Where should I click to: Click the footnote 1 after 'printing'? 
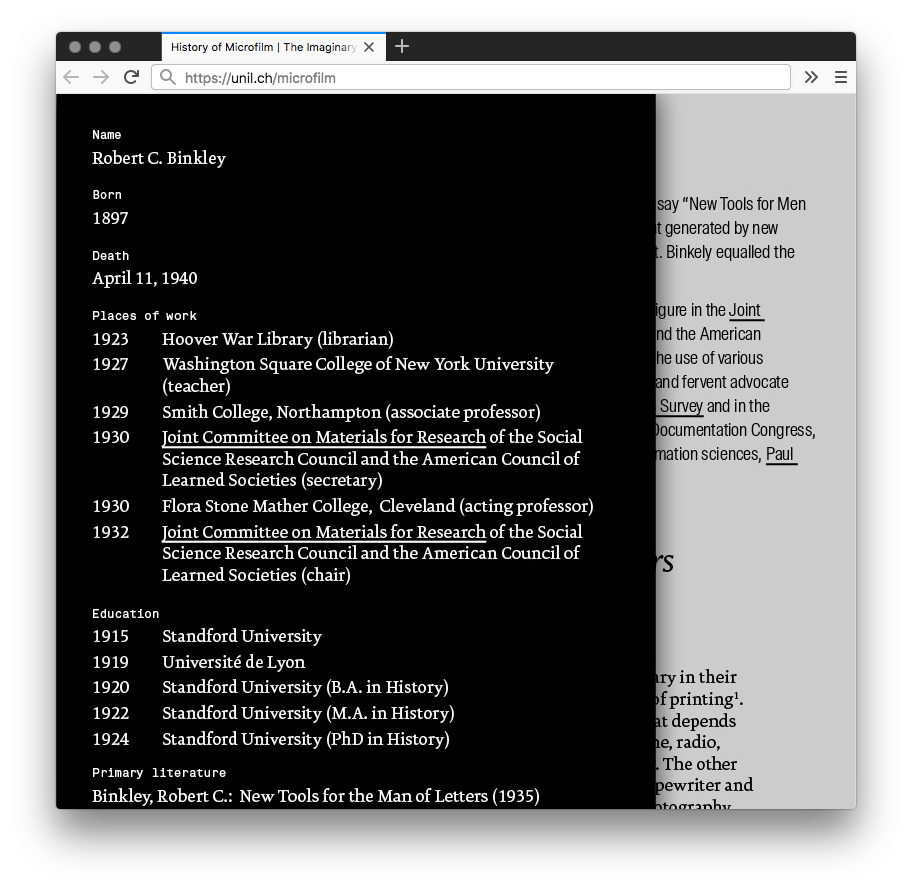738,695
